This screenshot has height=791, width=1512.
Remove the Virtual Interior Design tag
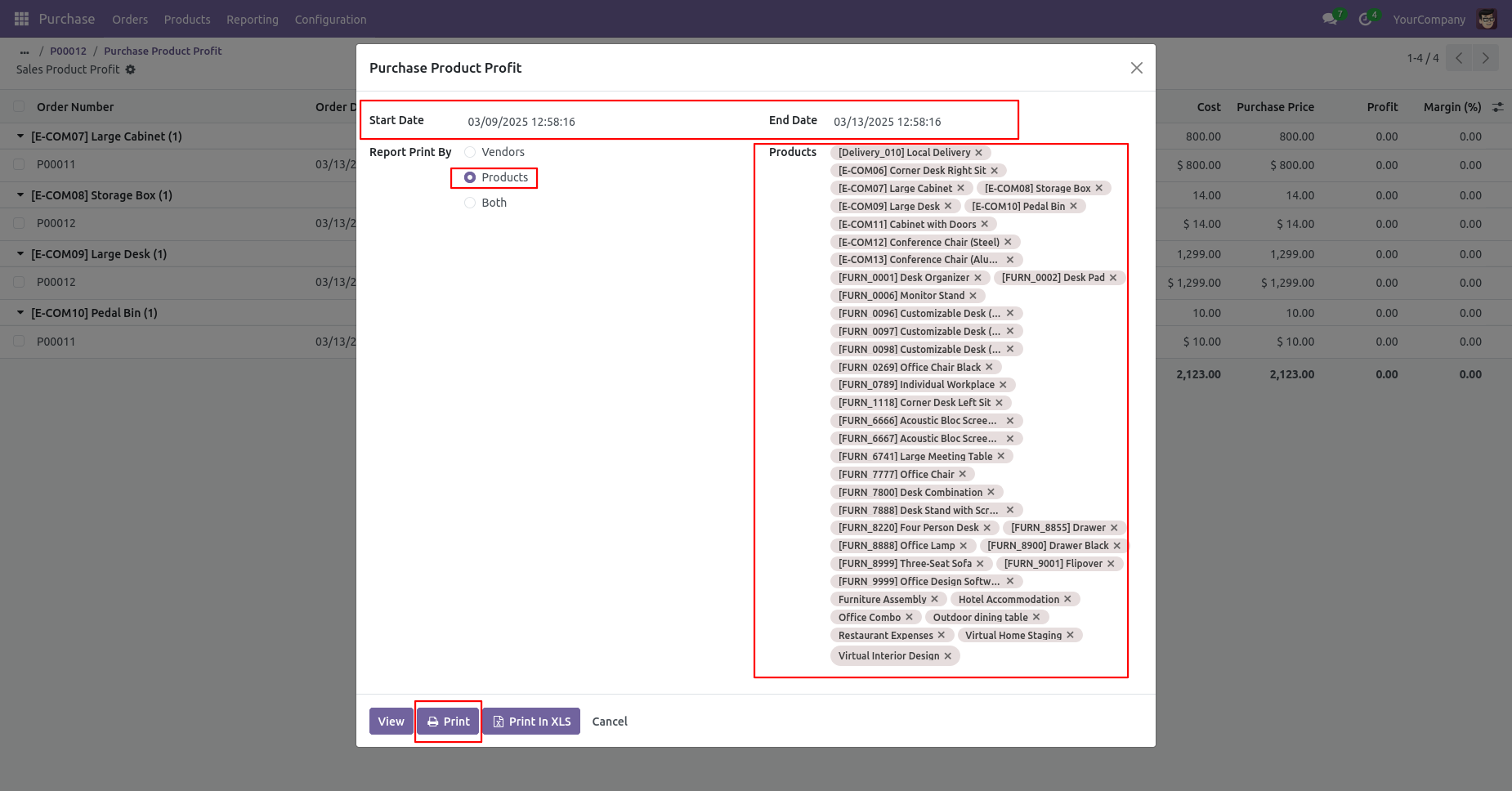click(948, 656)
